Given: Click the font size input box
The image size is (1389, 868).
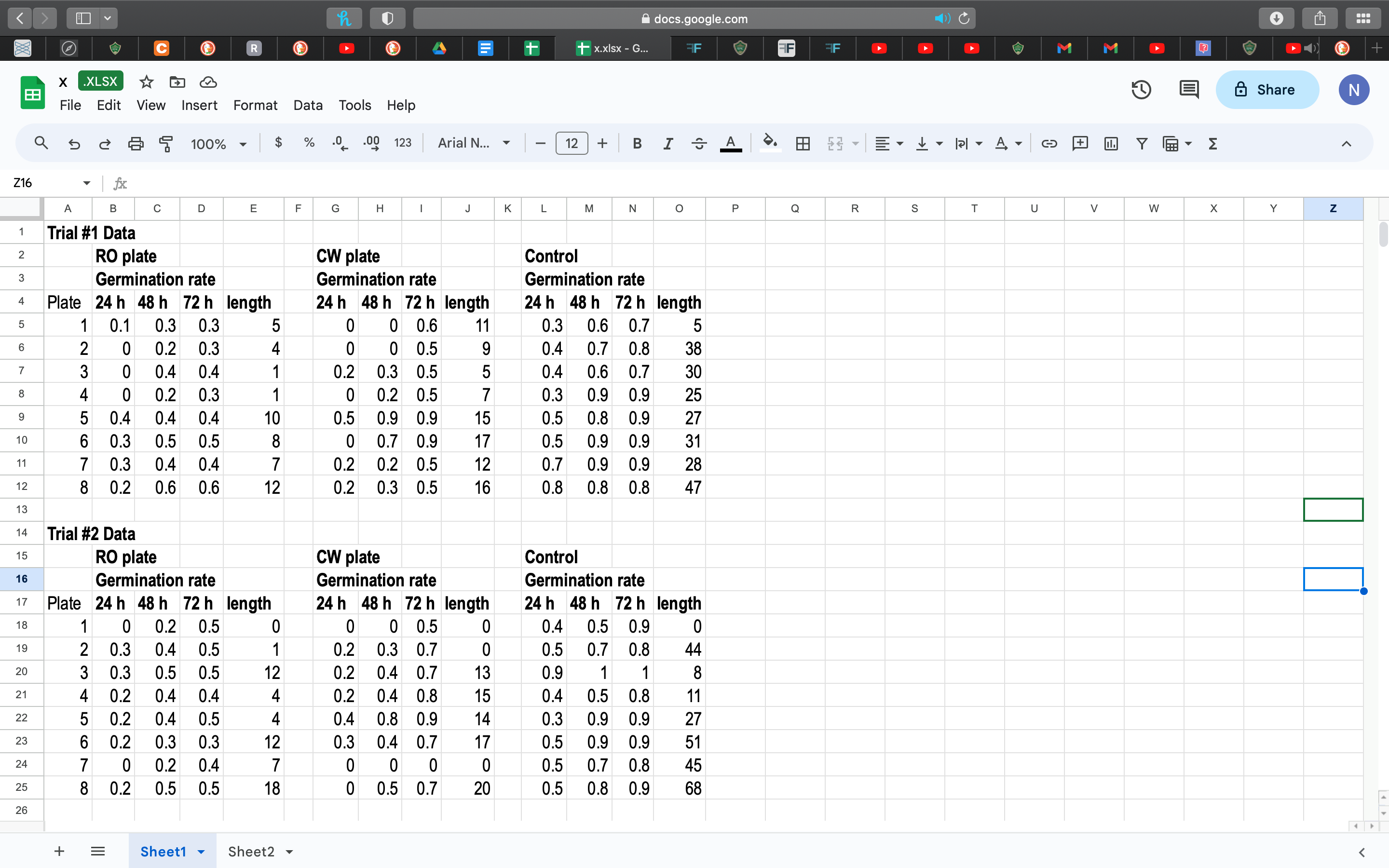Looking at the screenshot, I should tap(571, 144).
